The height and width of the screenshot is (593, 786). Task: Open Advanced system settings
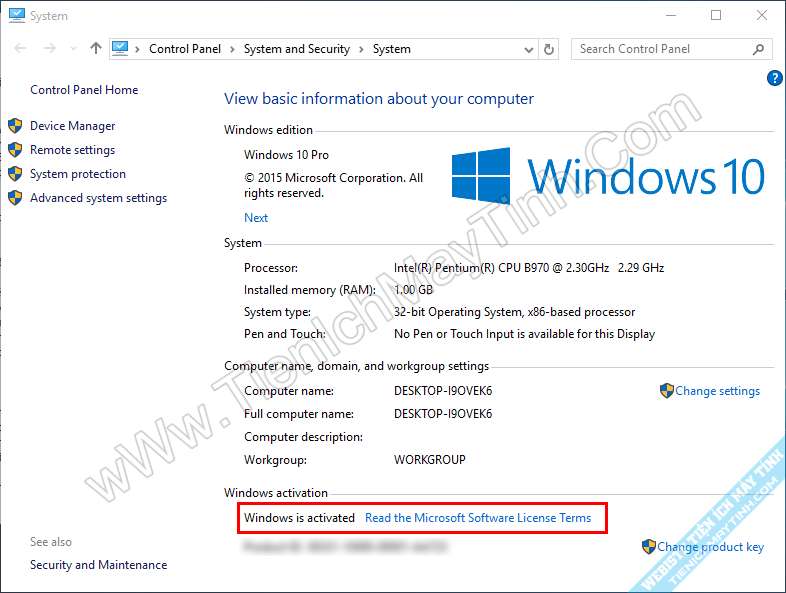pos(98,198)
